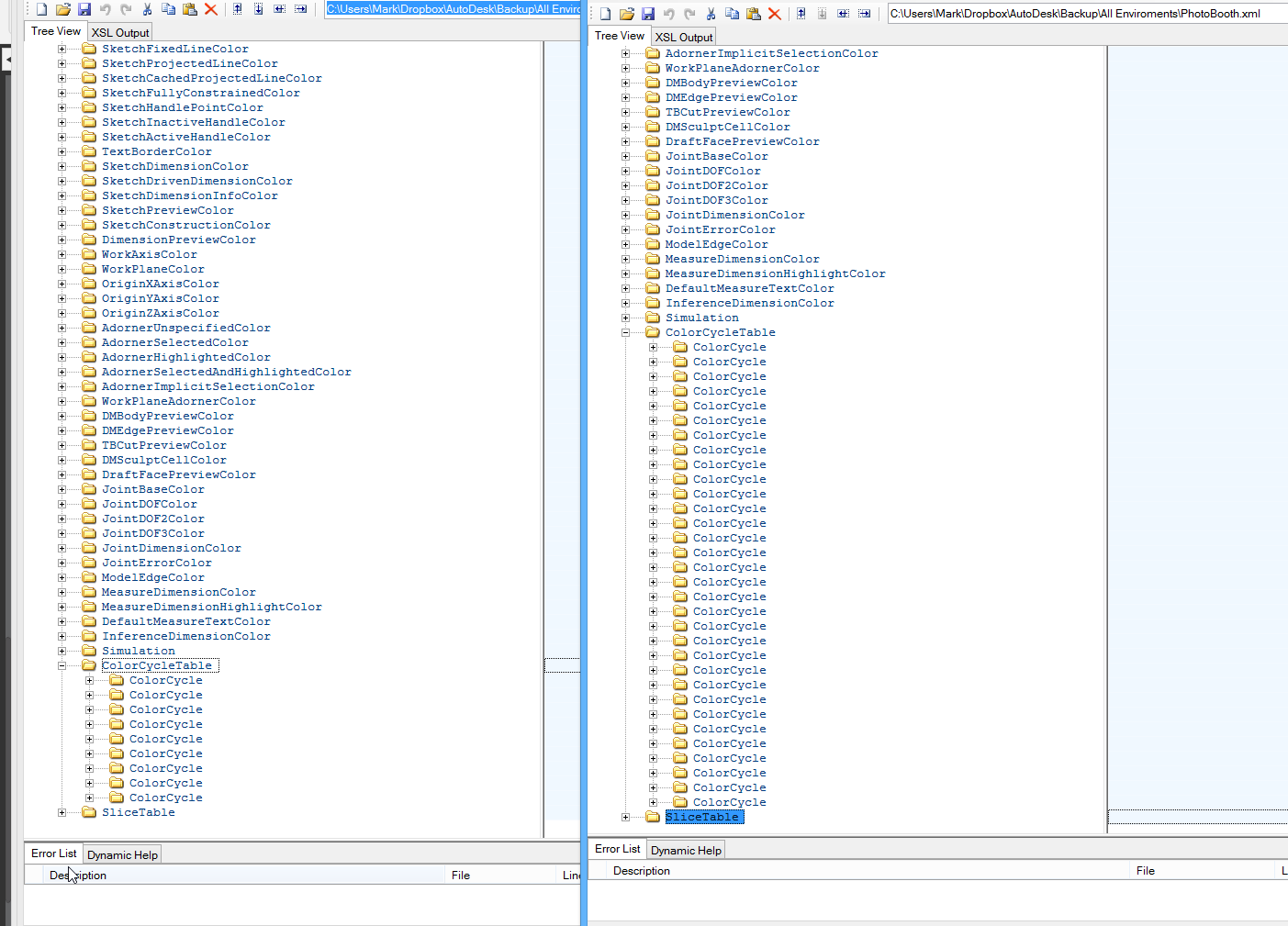Click Nudge node up icon in PhotoBooth.xml window
This screenshot has width=1288, height=926.
click(801, 14)
